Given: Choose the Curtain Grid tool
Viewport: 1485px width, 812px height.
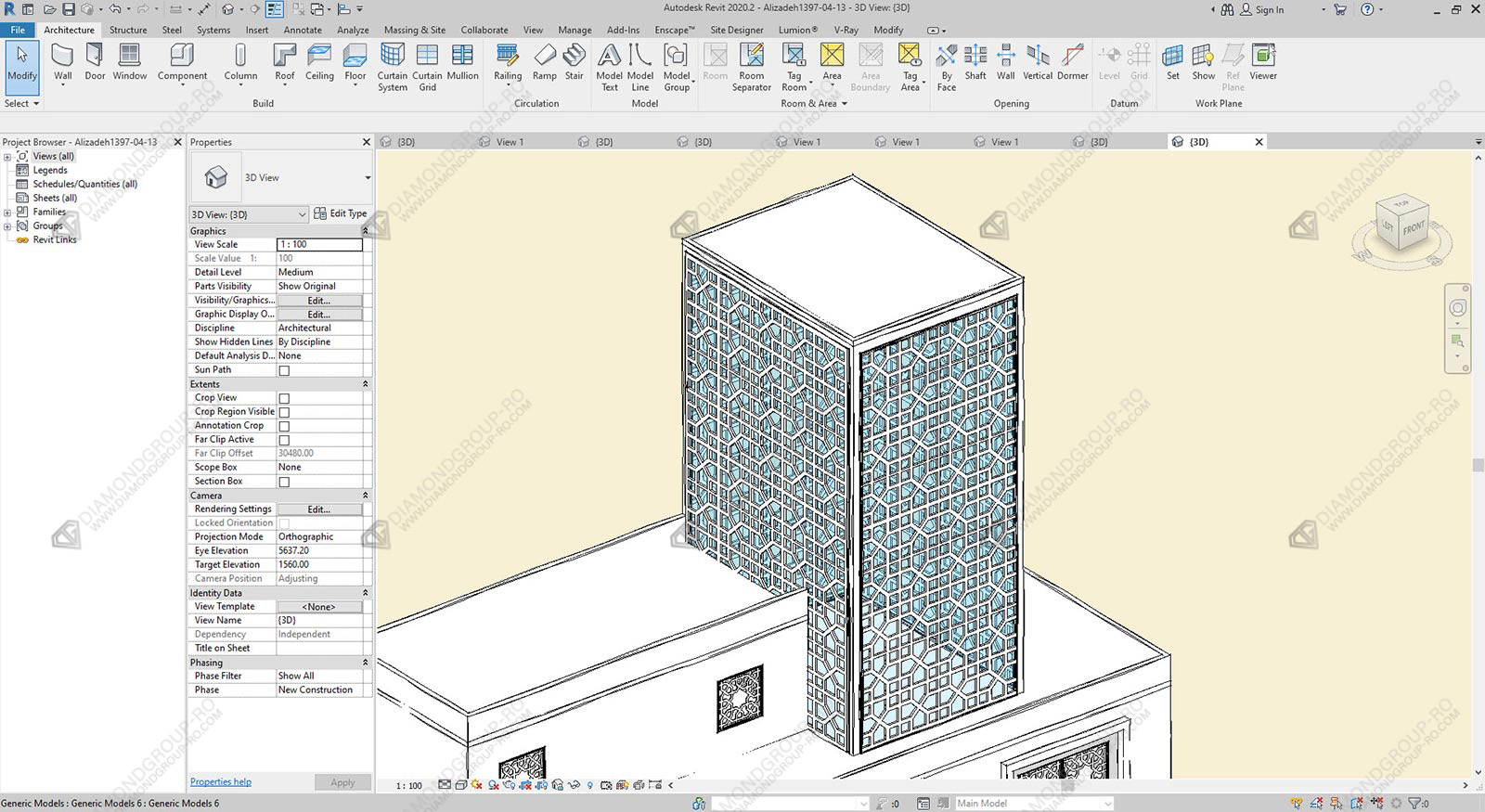Looking at the screenshot, I should point(427,67).
